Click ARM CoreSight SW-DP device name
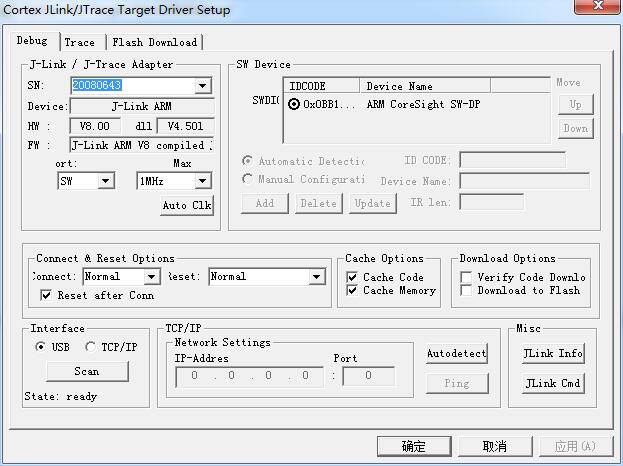The height and width of the screenshot is (466, 623). (423, 104)
